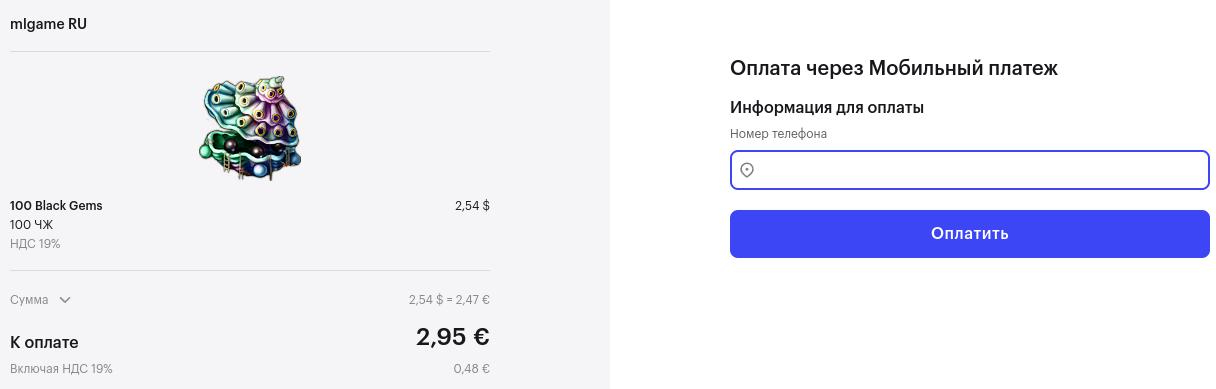Click the Оплата через Мобильный платеж heading
This screenshot has width=1216, height=389.
point(894,68)
